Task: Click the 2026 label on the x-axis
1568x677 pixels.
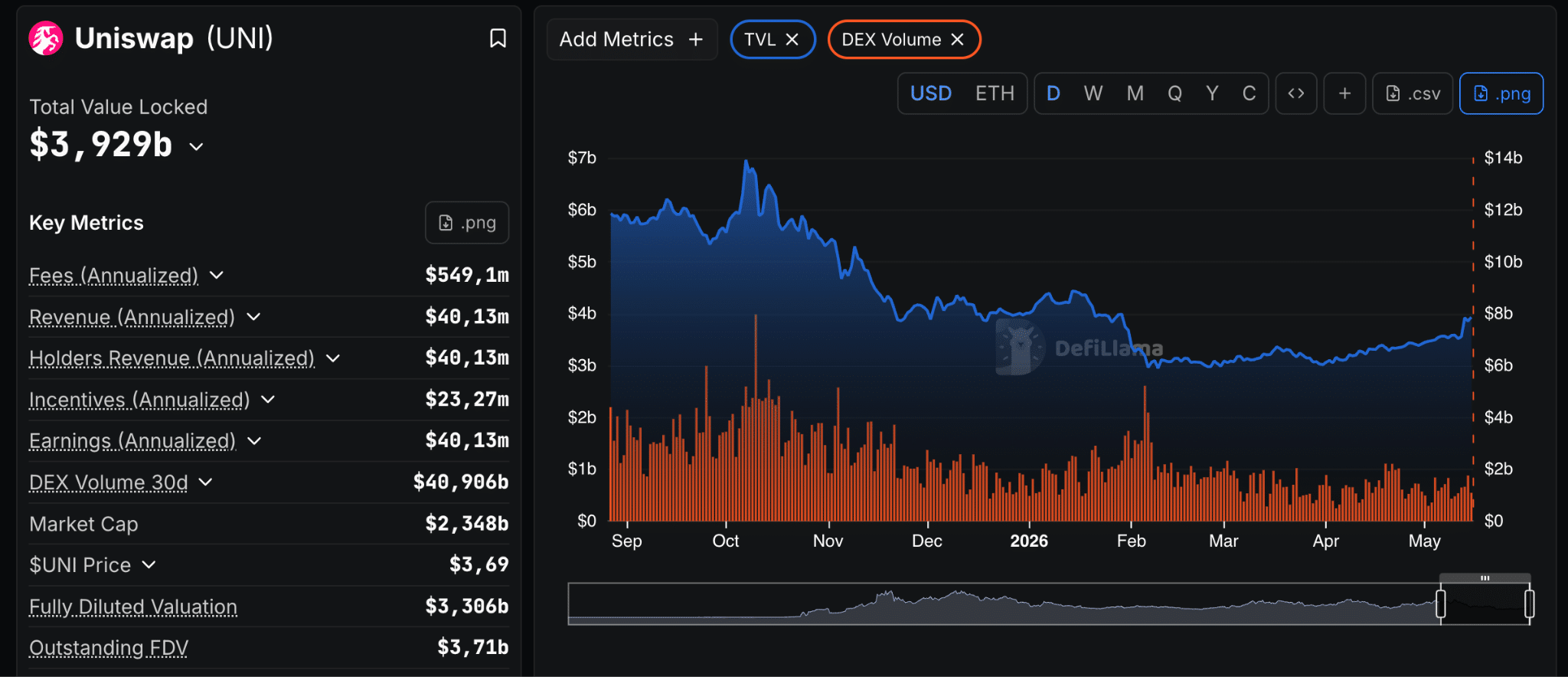Action: [1029, 541]
